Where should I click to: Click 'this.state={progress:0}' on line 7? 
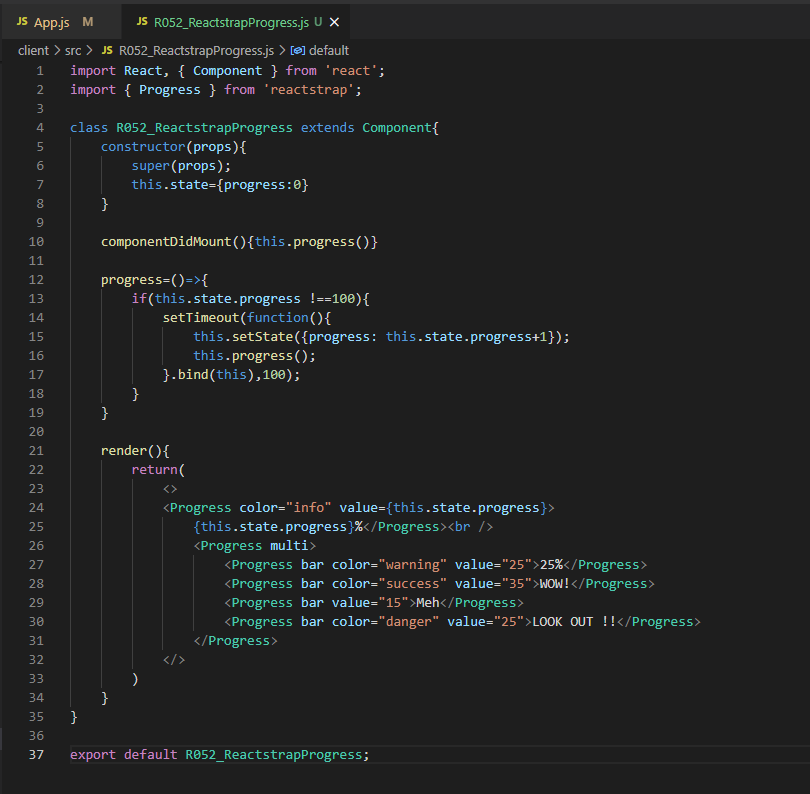(x=220, y=185)
